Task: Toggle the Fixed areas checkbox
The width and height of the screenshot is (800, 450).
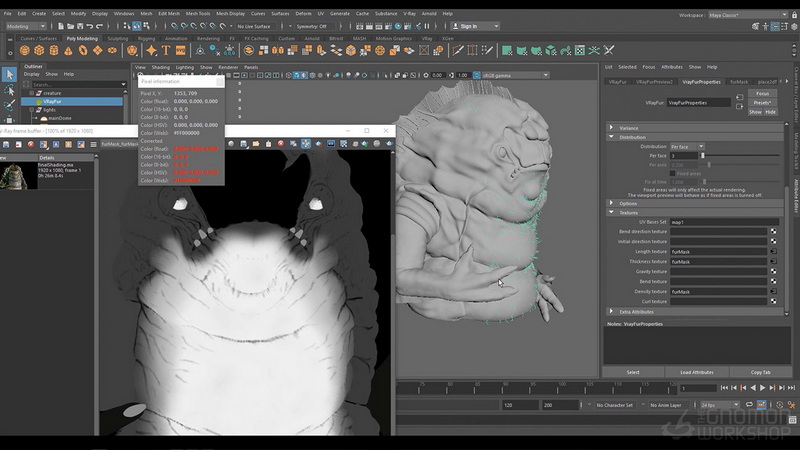Action: [672, 173]
